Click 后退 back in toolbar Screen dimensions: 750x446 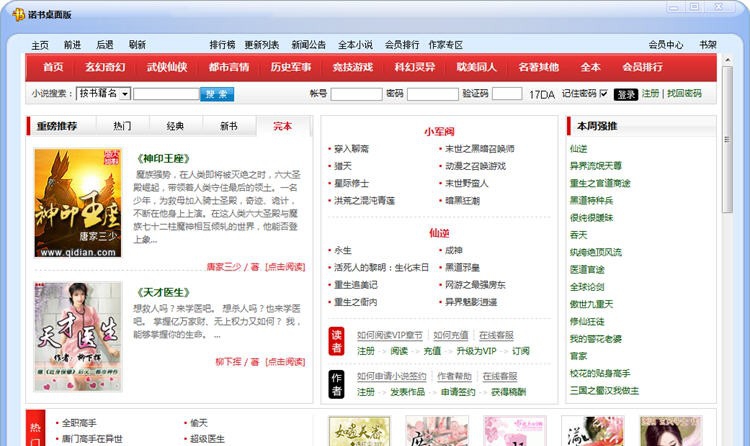(x=105, y=45)
